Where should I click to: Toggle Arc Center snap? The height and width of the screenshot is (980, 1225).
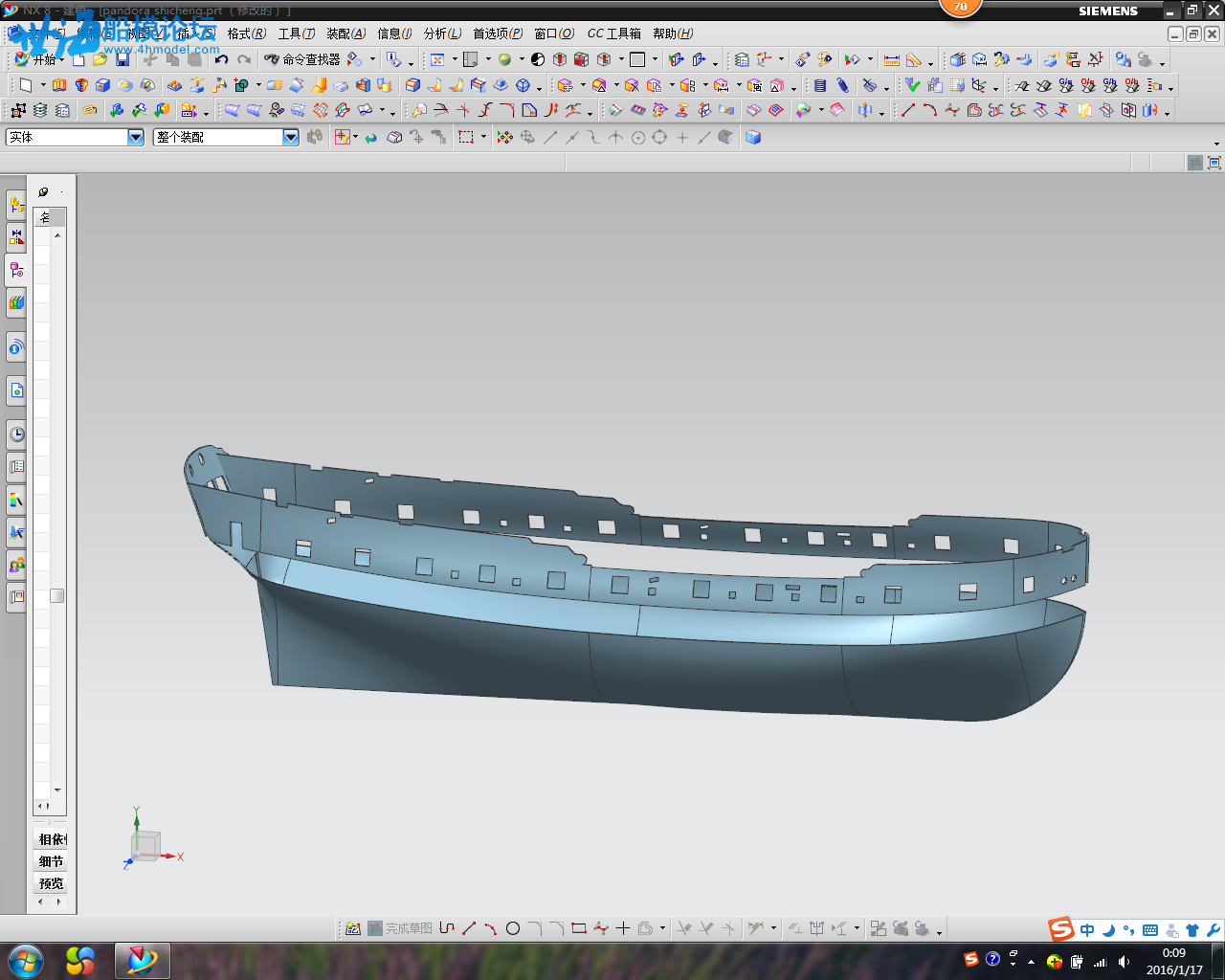[x=637, y=138]
